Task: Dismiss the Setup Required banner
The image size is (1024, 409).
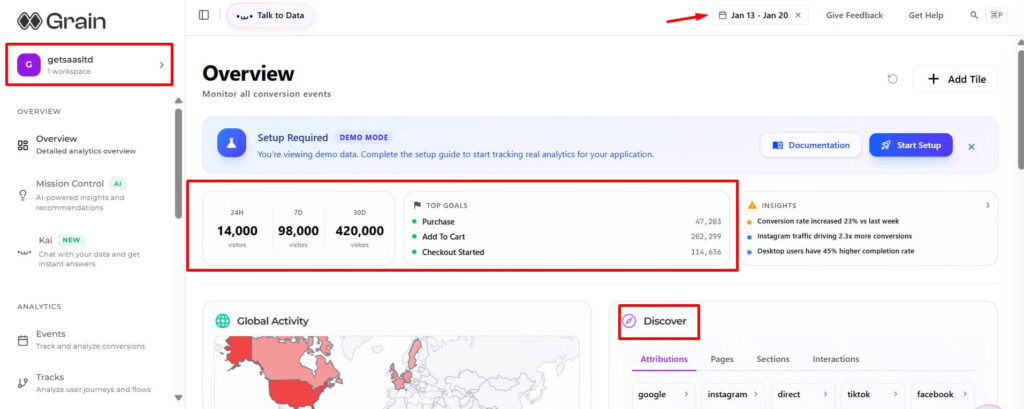Action: point(971,146)
